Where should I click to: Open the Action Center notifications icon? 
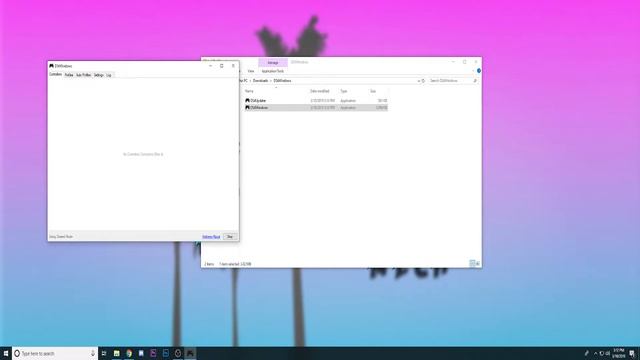tap(632, 353)
